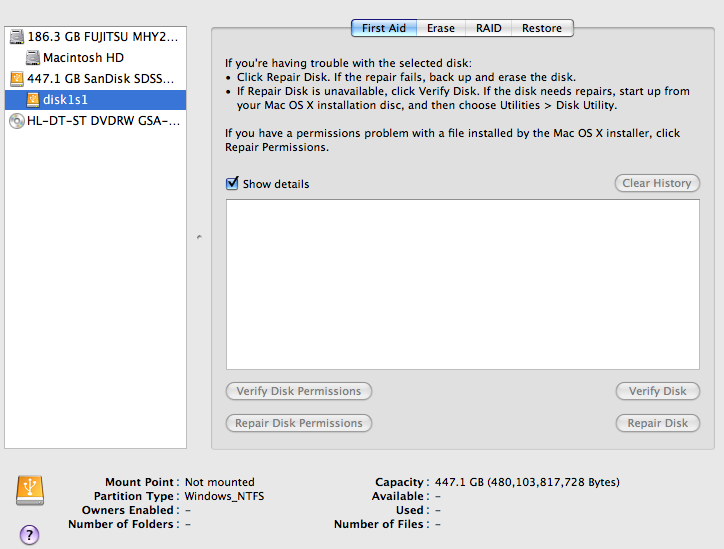Open help with the question mark button

30,534
